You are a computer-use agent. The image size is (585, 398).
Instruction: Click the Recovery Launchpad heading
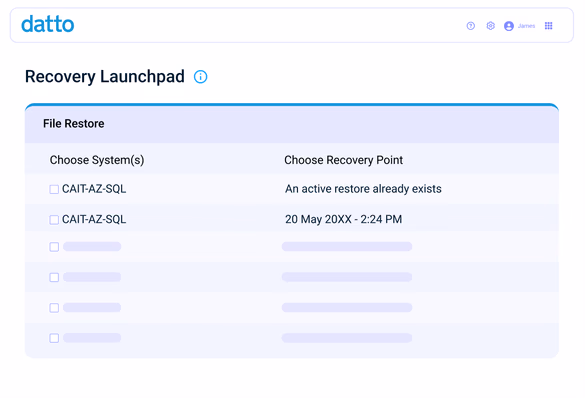105,77
